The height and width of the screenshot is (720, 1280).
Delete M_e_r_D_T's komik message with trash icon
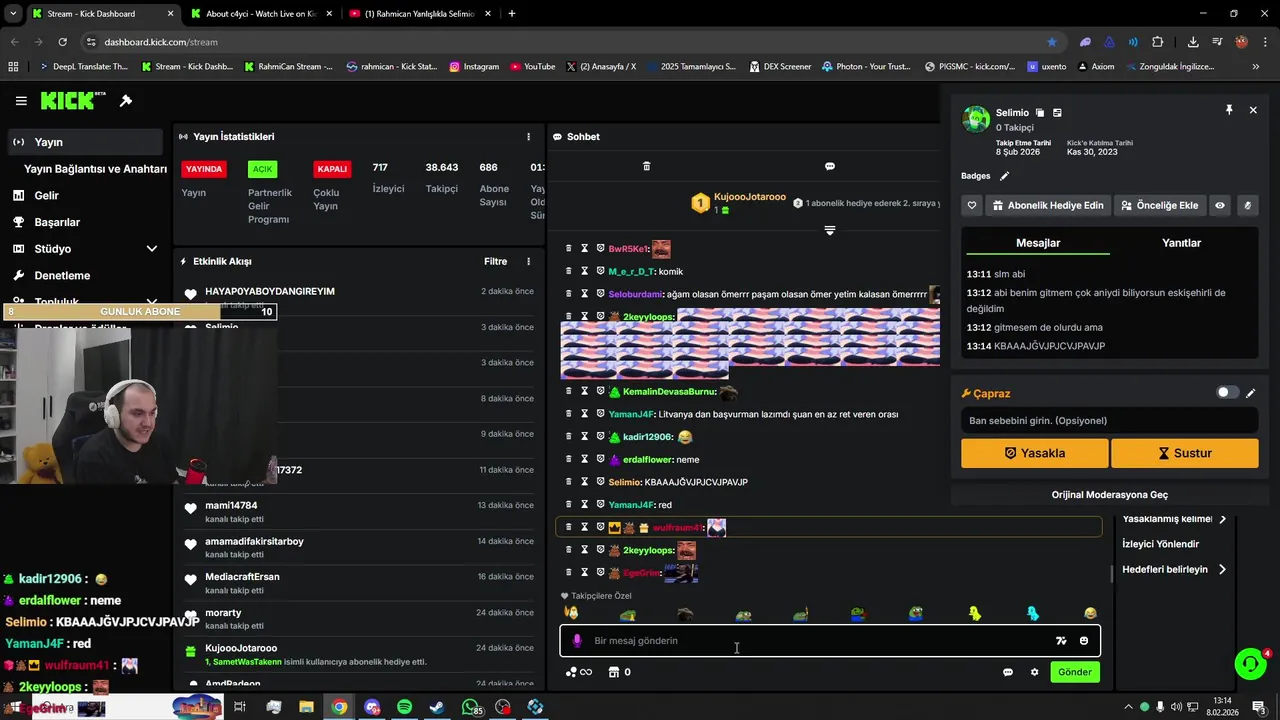click(569, 271)
